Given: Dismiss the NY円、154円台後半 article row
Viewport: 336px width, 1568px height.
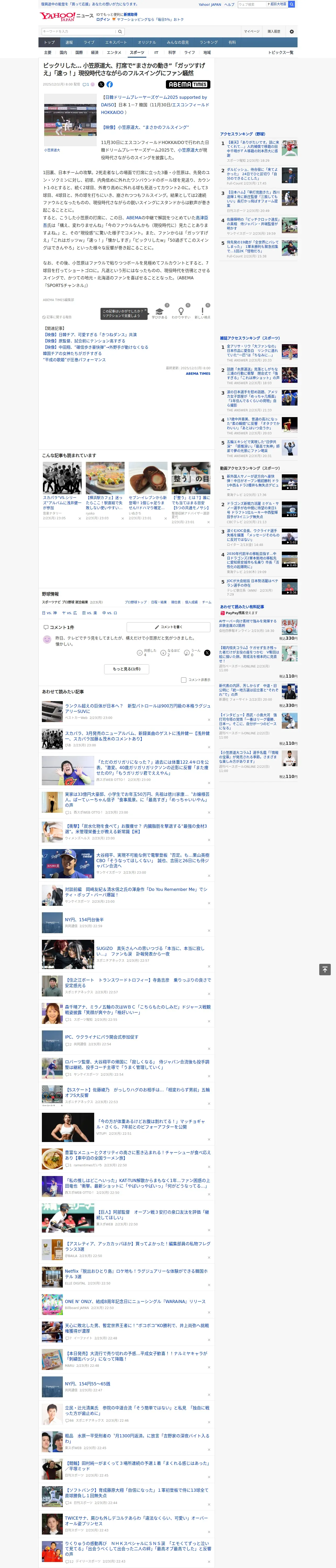Looking at the screenshot, I should click(209, 931).
